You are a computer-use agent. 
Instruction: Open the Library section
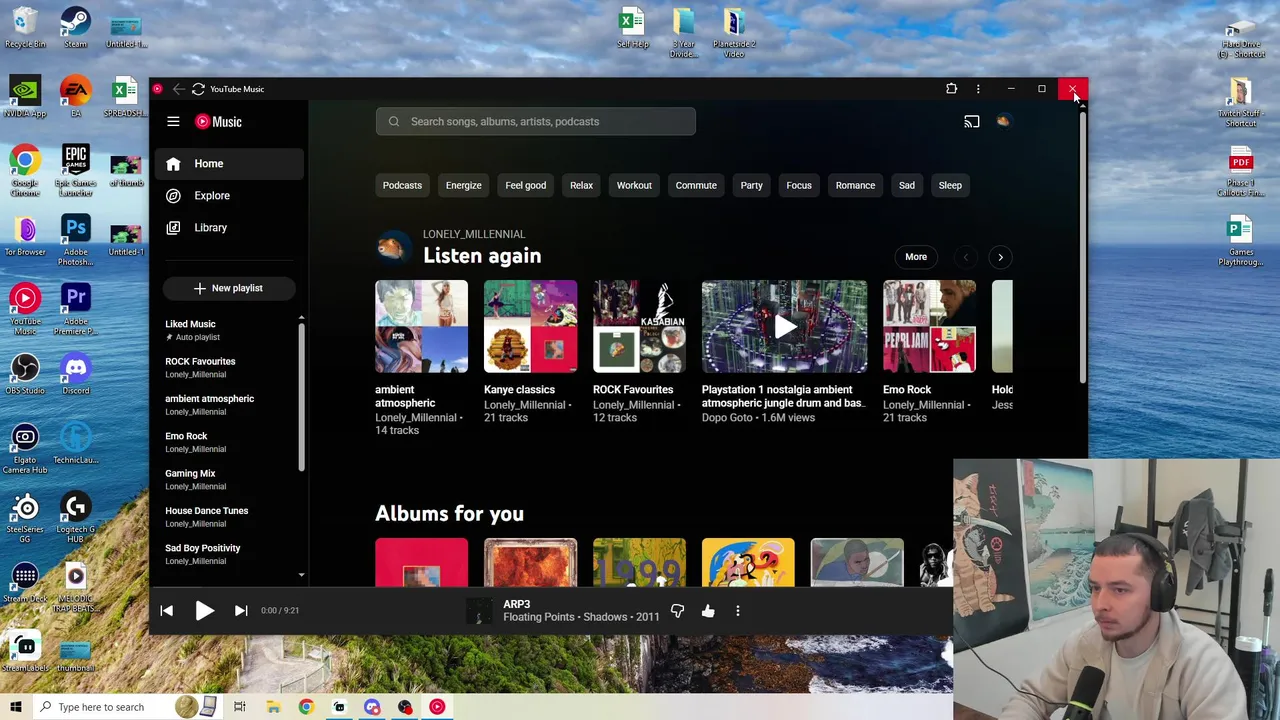click(229, 228)
